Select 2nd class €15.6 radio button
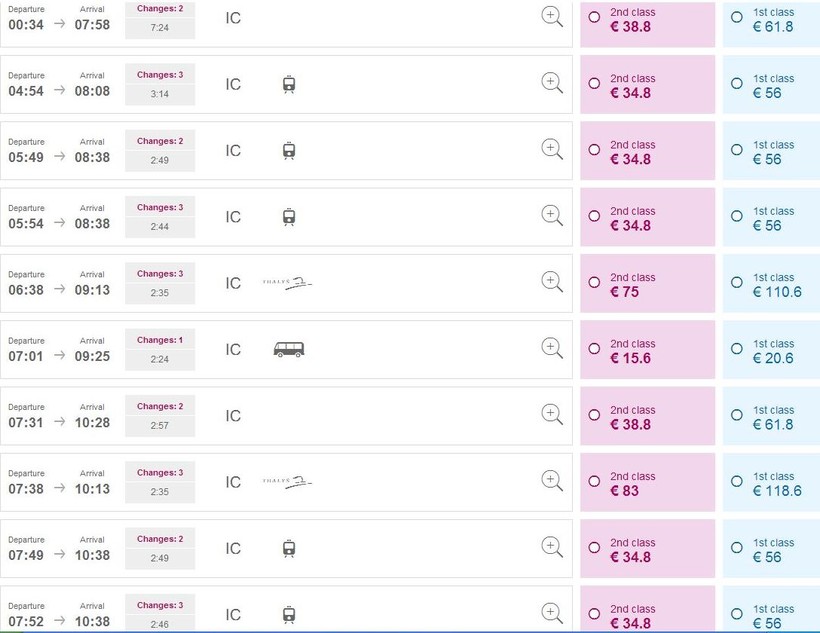This screenshot has width=820, height=633. tap(594, 349)
